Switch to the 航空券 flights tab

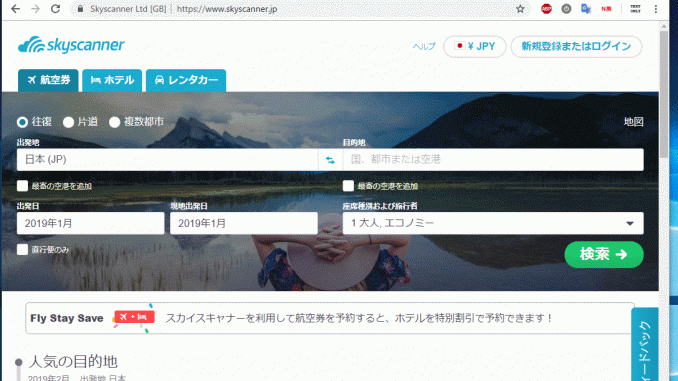48,80
